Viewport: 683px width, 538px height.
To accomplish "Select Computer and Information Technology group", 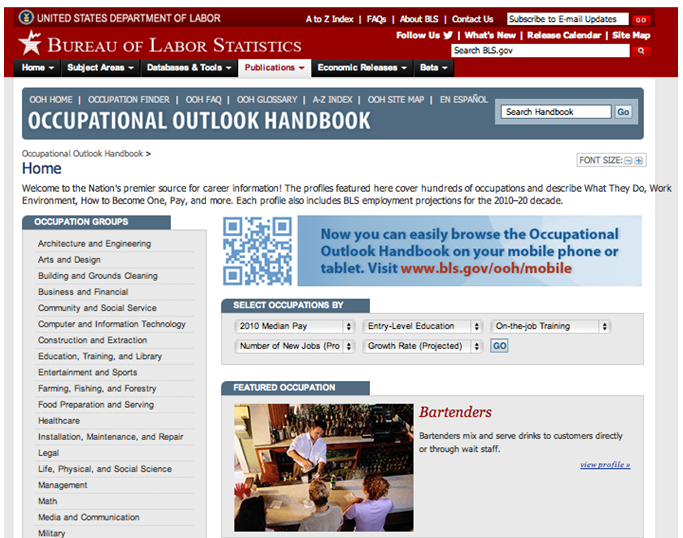I will coord(112,324).
